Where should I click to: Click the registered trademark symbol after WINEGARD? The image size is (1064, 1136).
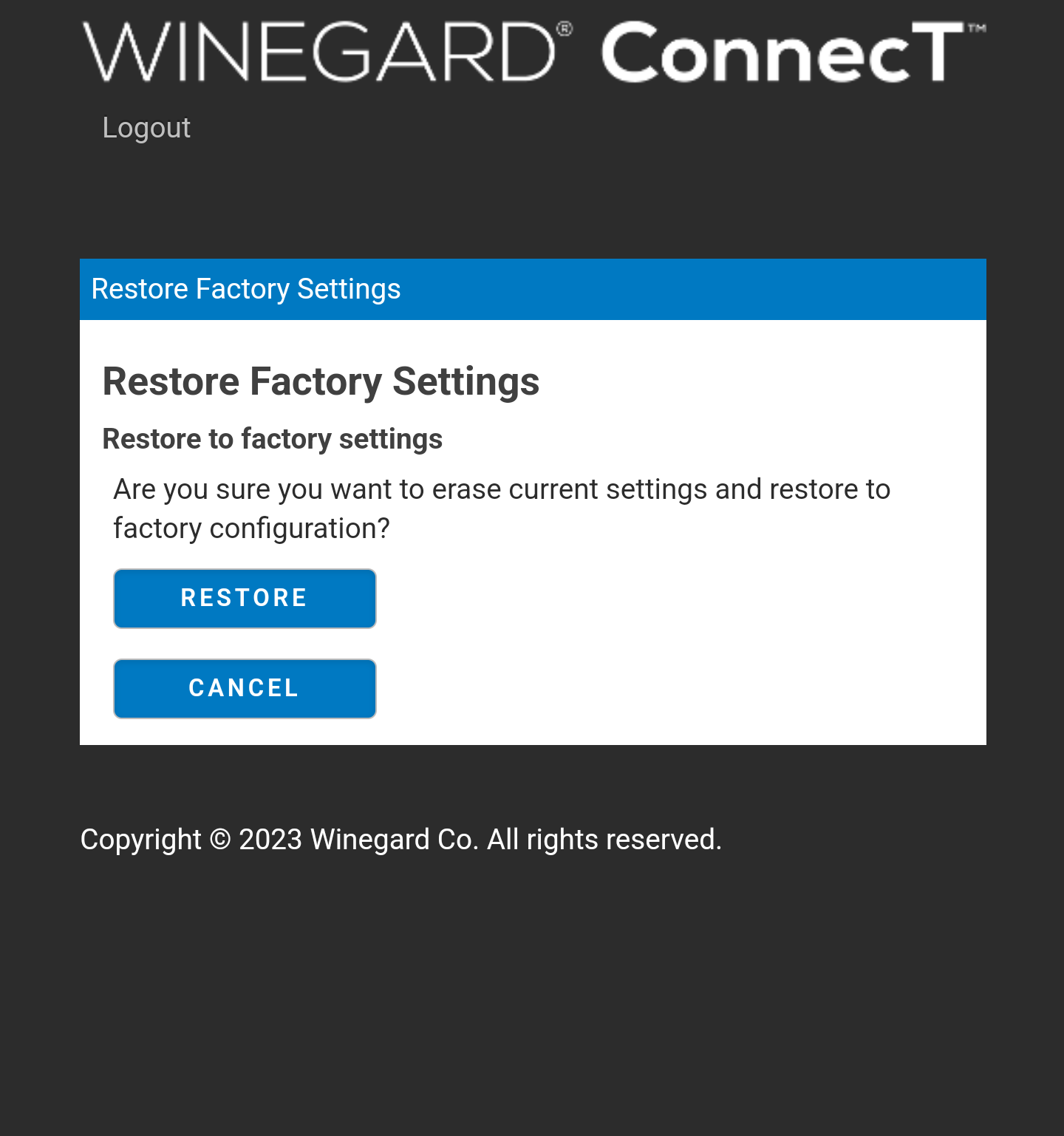pos(564,29)
